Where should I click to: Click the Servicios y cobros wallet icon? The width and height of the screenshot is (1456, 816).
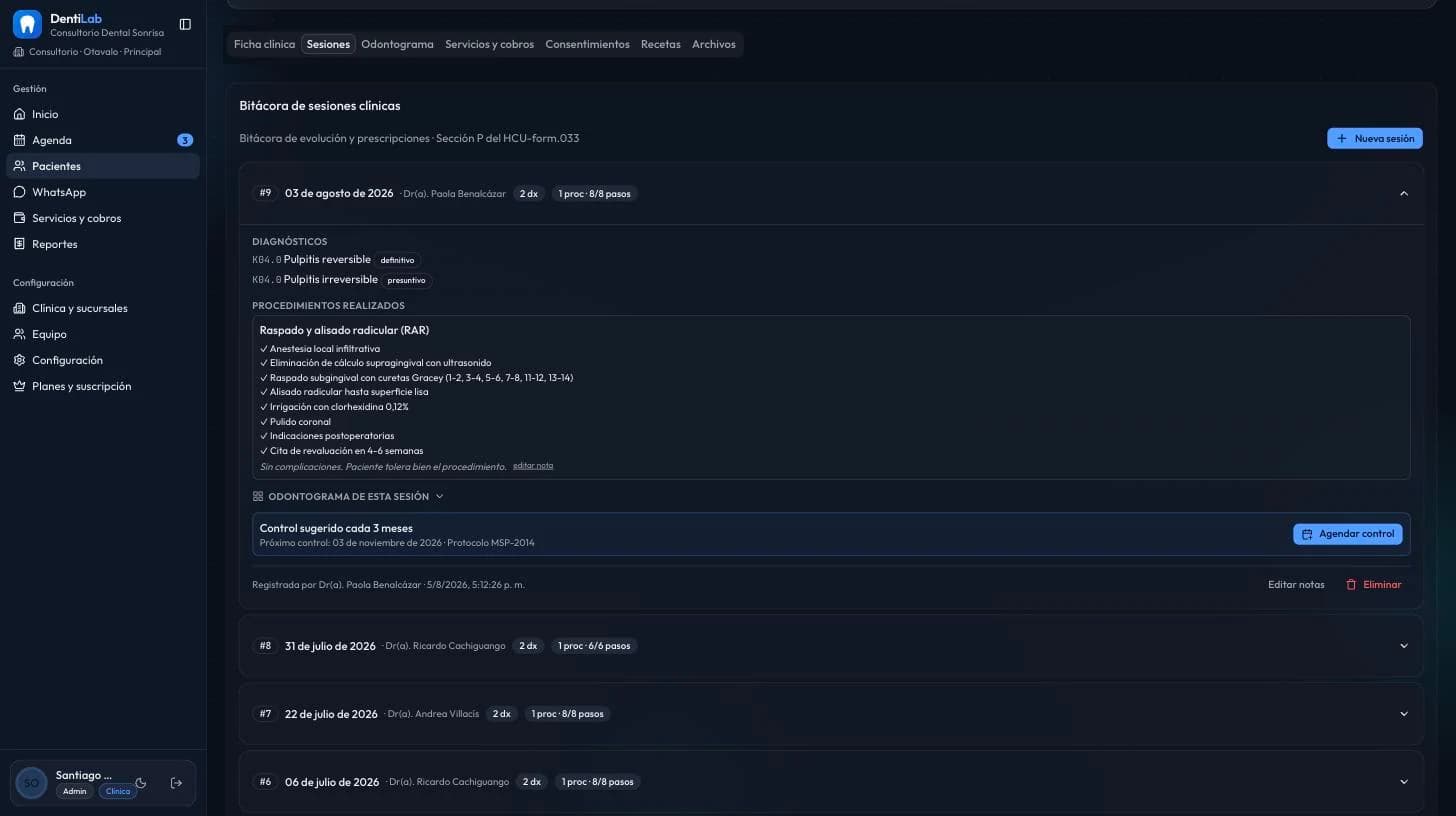pyautogui.click(x=19, y=218)
